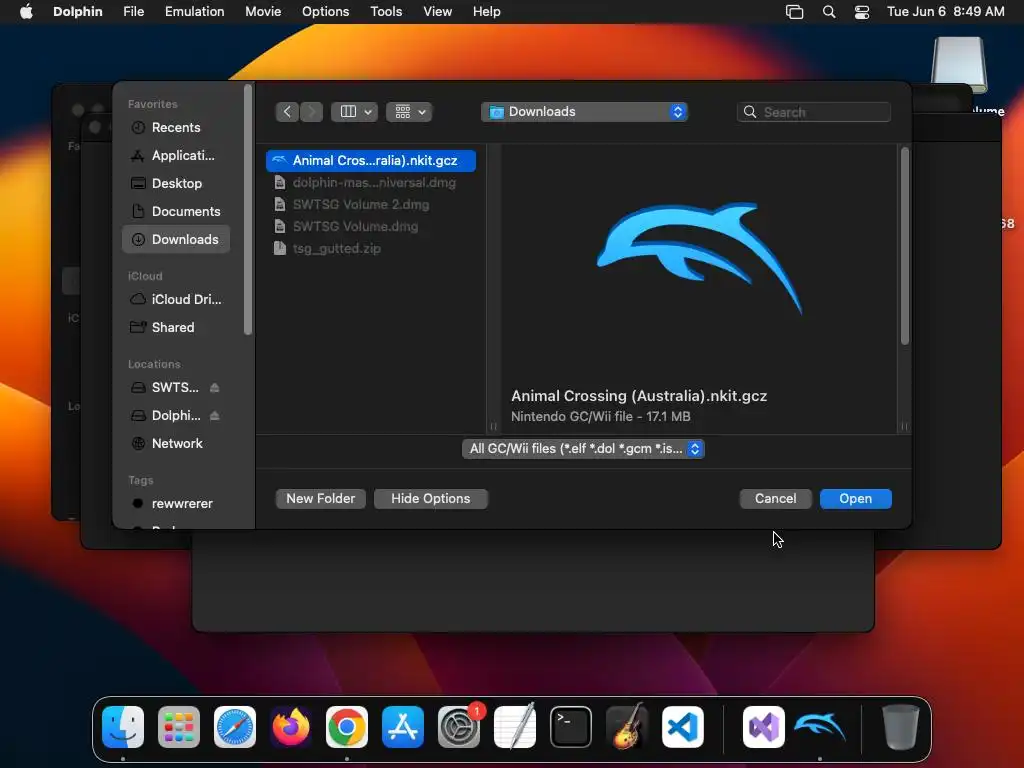Open the Emulation menu

click(x=194, y=11)
